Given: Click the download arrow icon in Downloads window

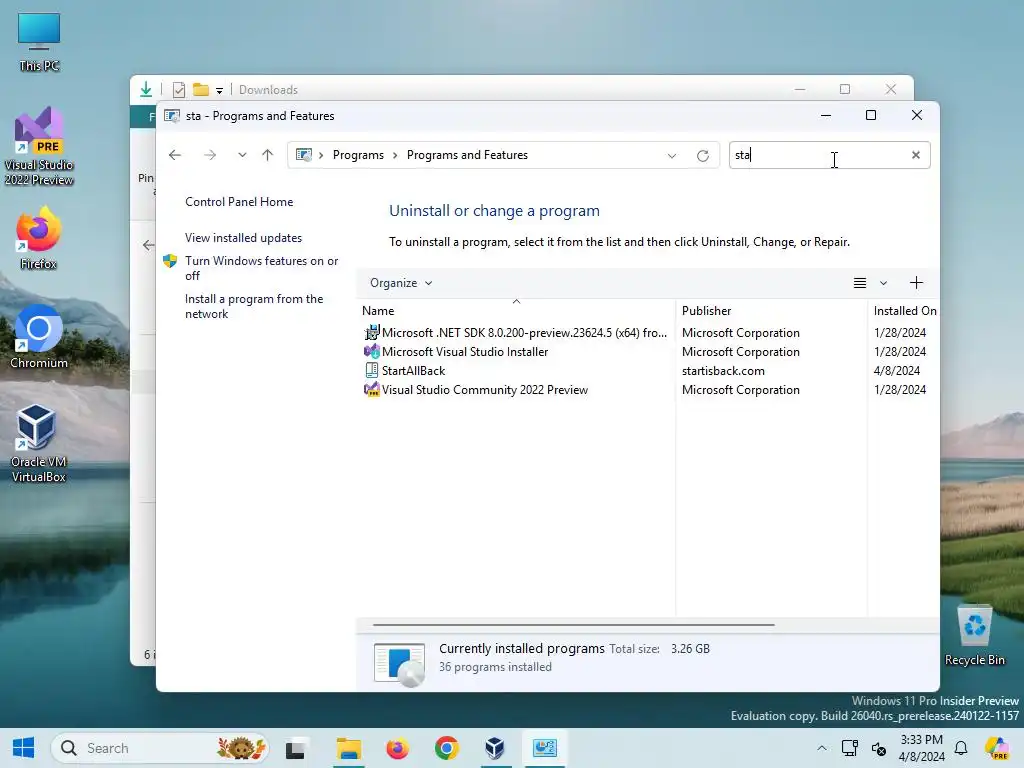Looking at the screenshot, I should 146,89.
